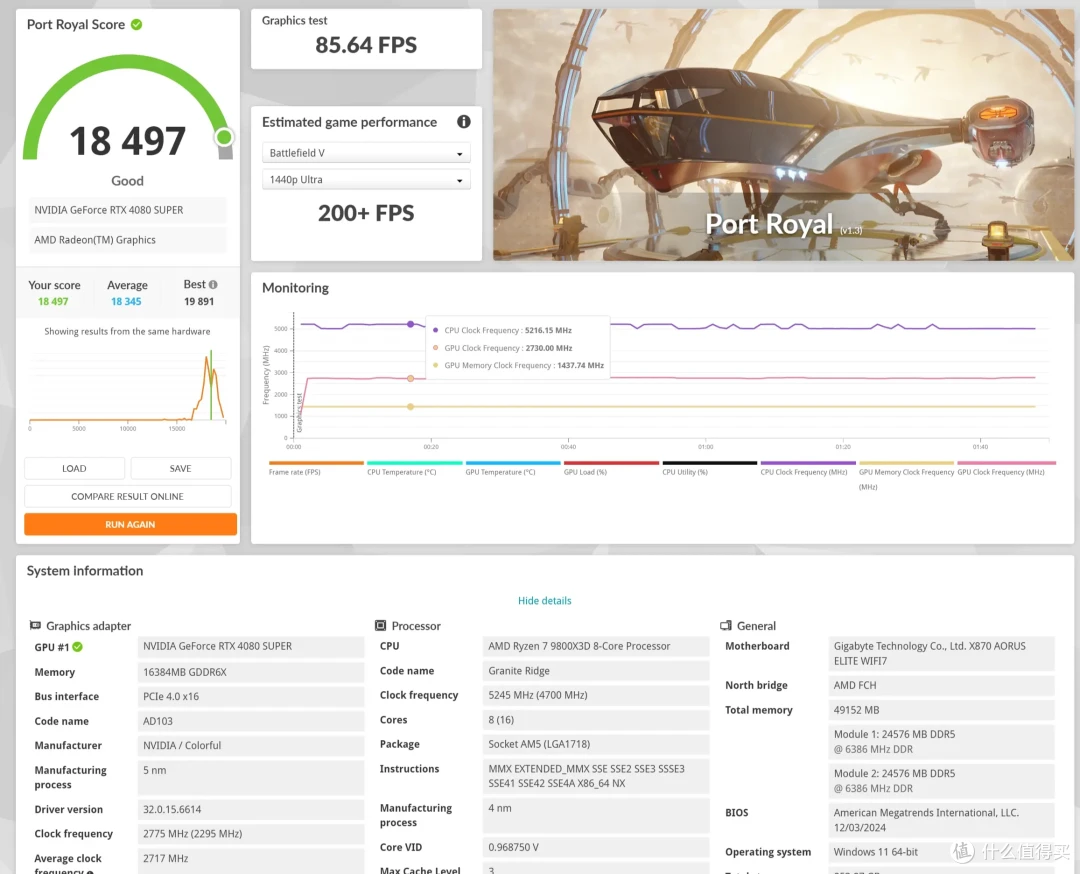Open the 1440p Ultra resolution dropdown
The width and height of the screenshot is (1080, 874).
pos(366,180)
